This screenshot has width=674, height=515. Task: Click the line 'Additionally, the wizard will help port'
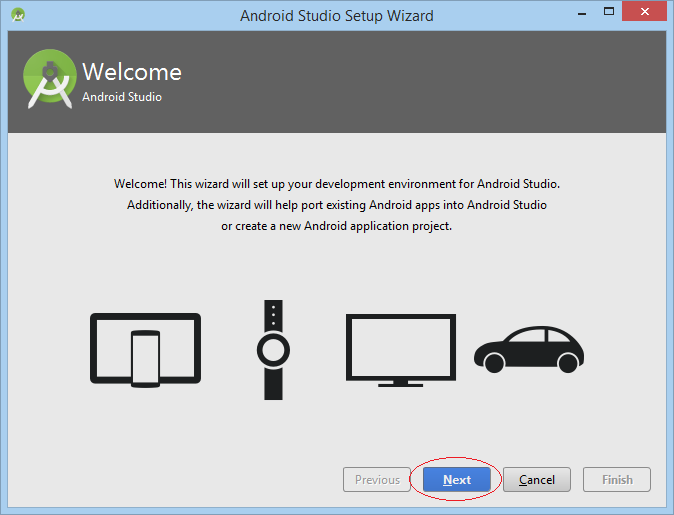click(x=337, y=205)
